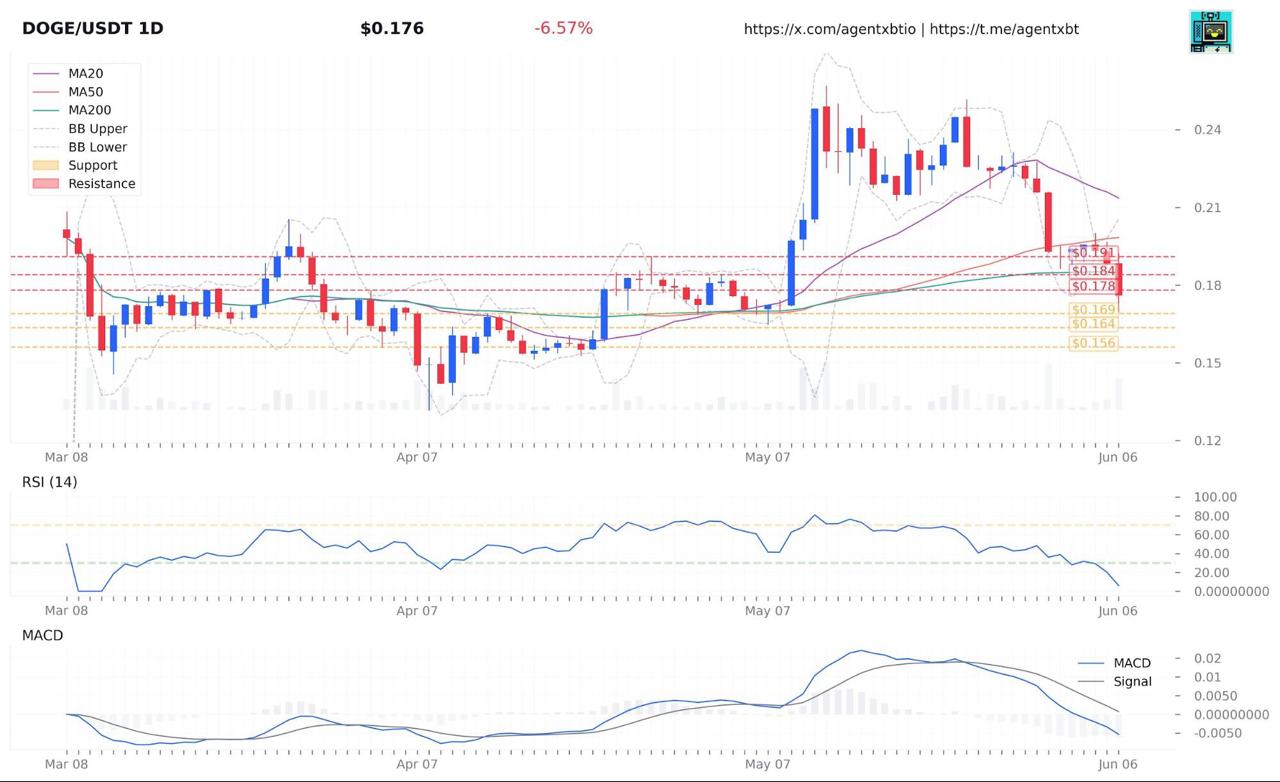1280x782 pixels.
Task: Click the DOGE/USDT 1D chart title
Action: 93,28
